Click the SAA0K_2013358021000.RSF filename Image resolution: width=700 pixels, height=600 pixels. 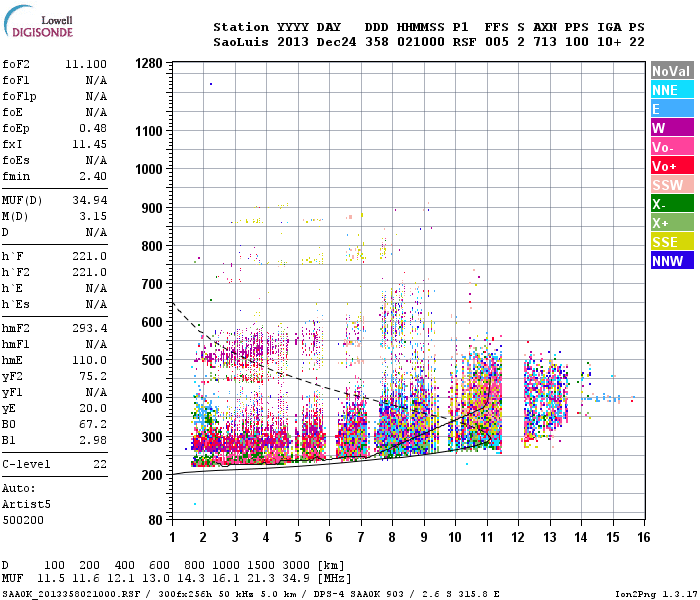tap(71, 594)
